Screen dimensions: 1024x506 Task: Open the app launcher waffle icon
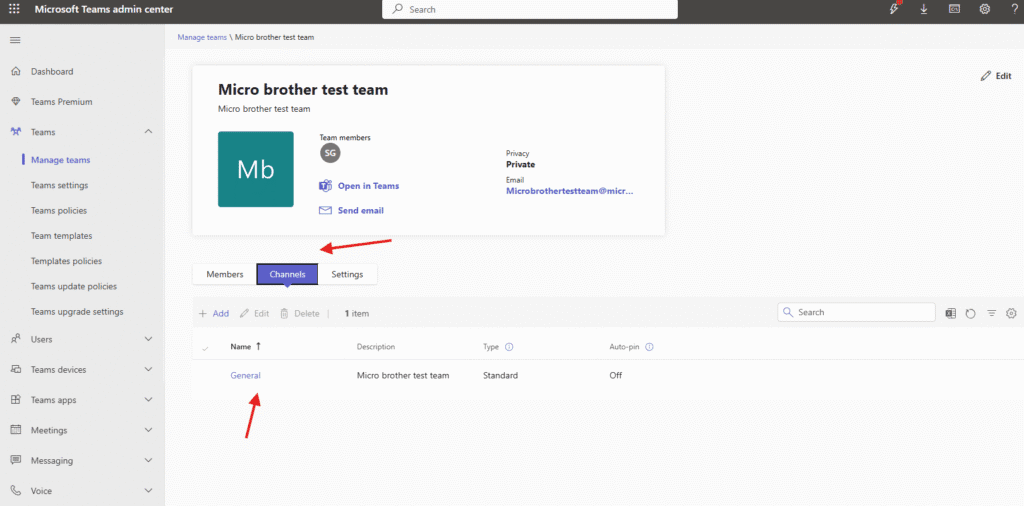[x=14, y=9]
